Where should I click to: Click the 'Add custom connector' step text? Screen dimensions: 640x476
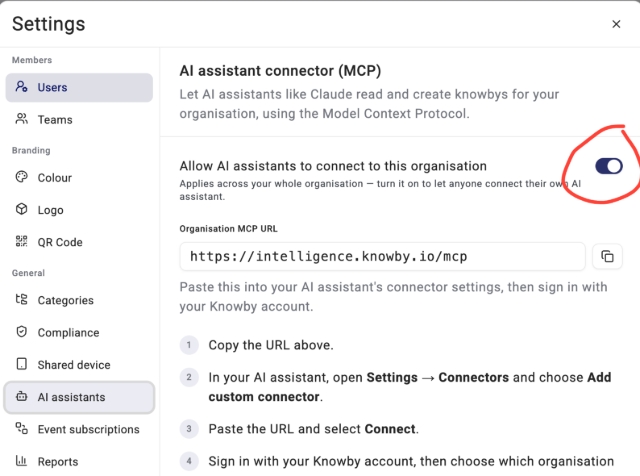(409, 387)
